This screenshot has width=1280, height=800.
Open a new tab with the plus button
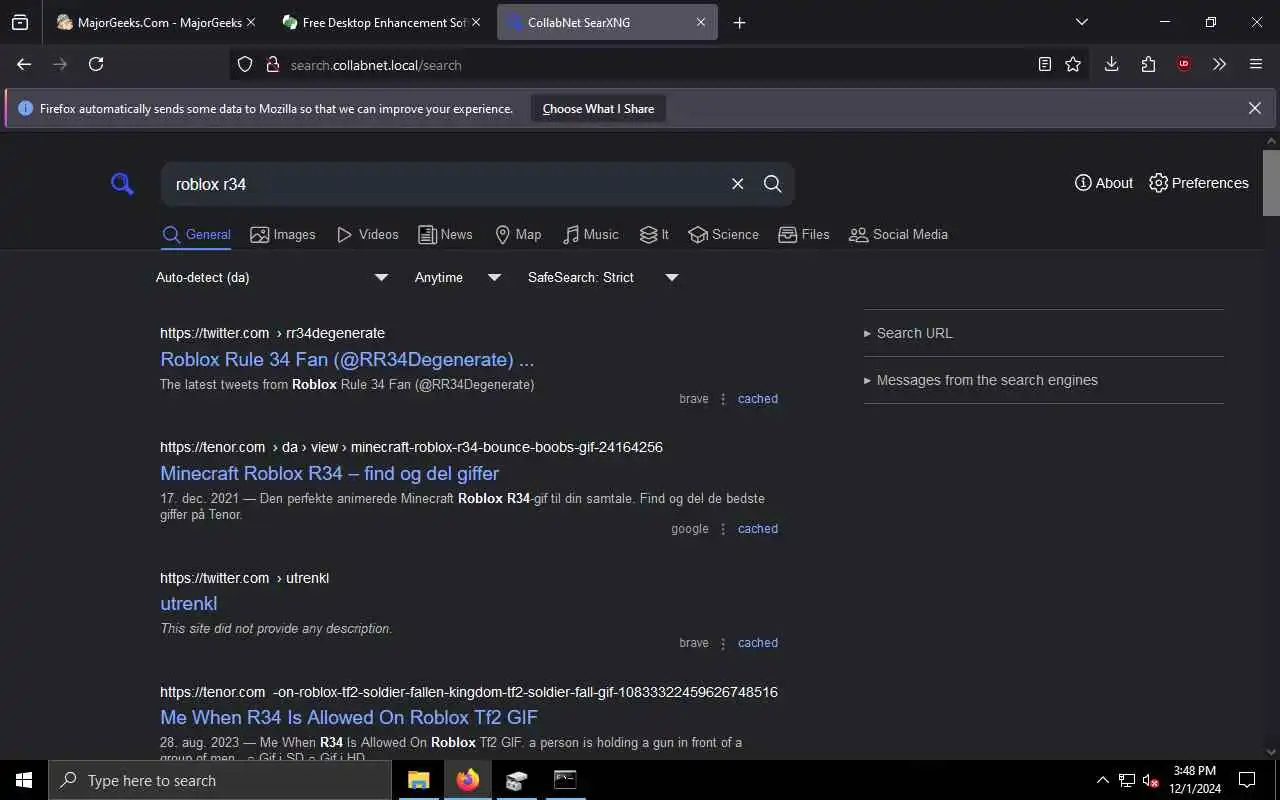[x=739, y=23]
